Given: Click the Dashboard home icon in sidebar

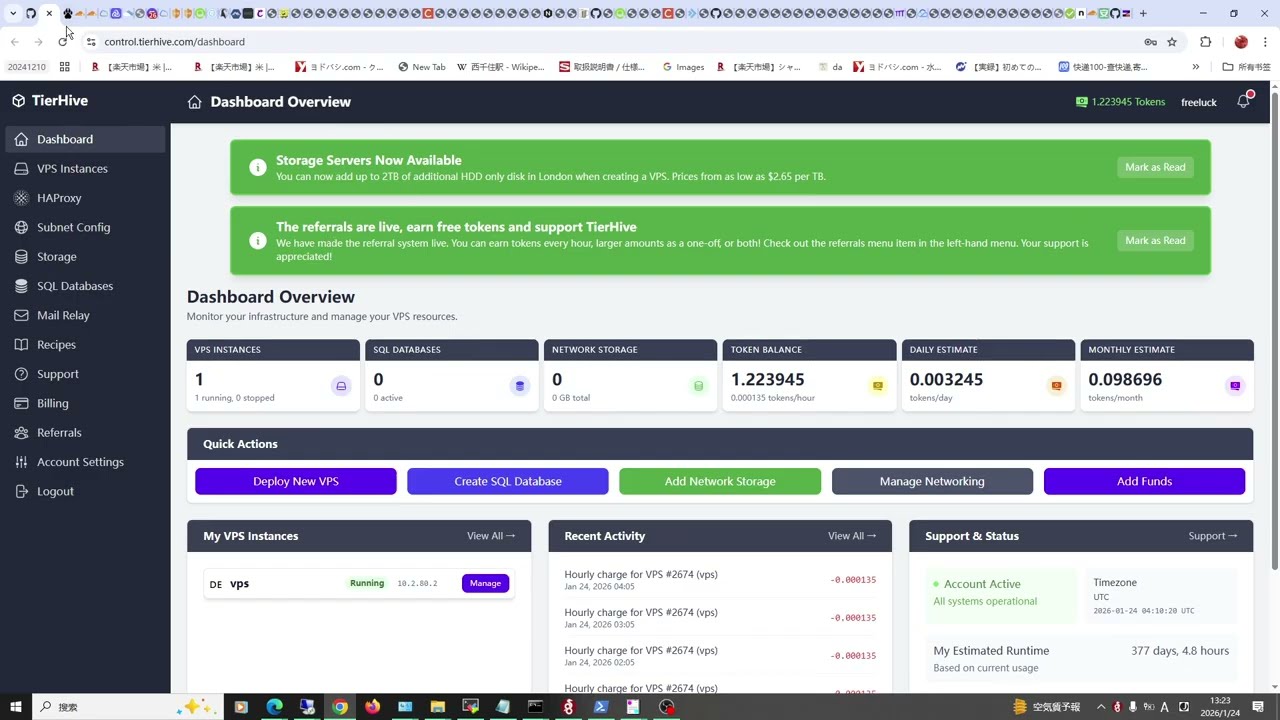Looking at the screenshot, I should click(x=21, y=139).
